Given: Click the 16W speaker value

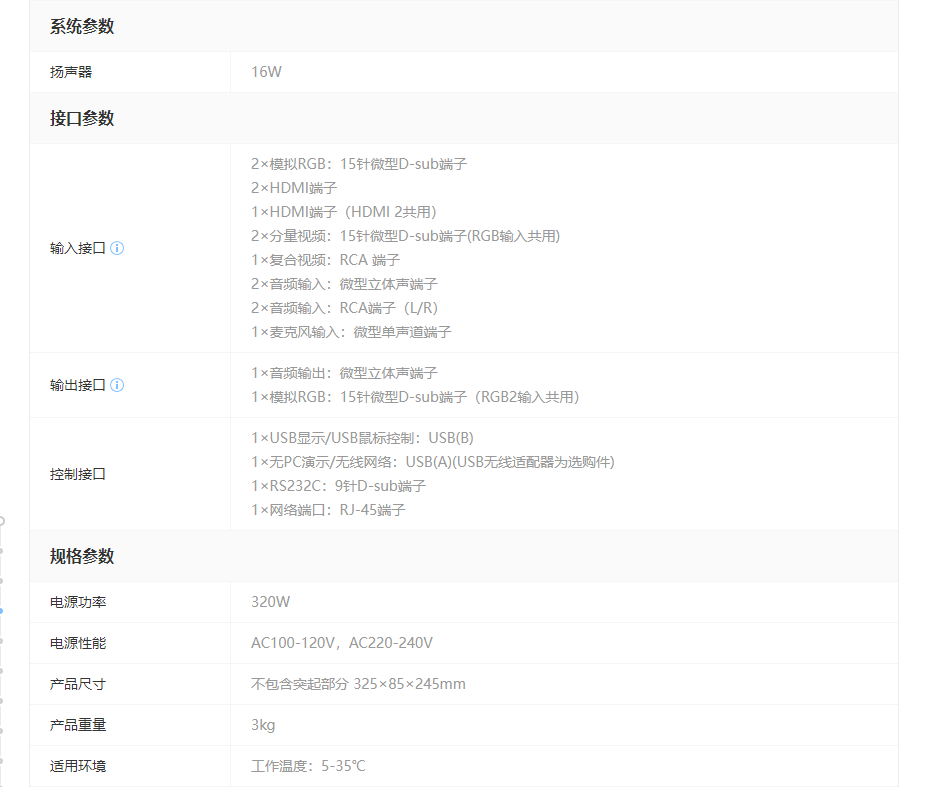Looking at the screenshot, I should (x=266, y=72).
